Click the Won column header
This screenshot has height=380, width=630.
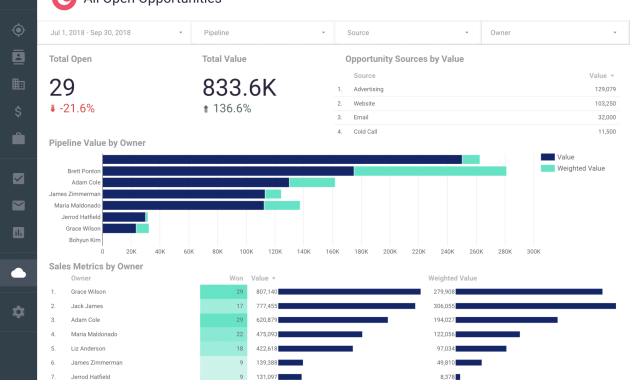[236, 278]
